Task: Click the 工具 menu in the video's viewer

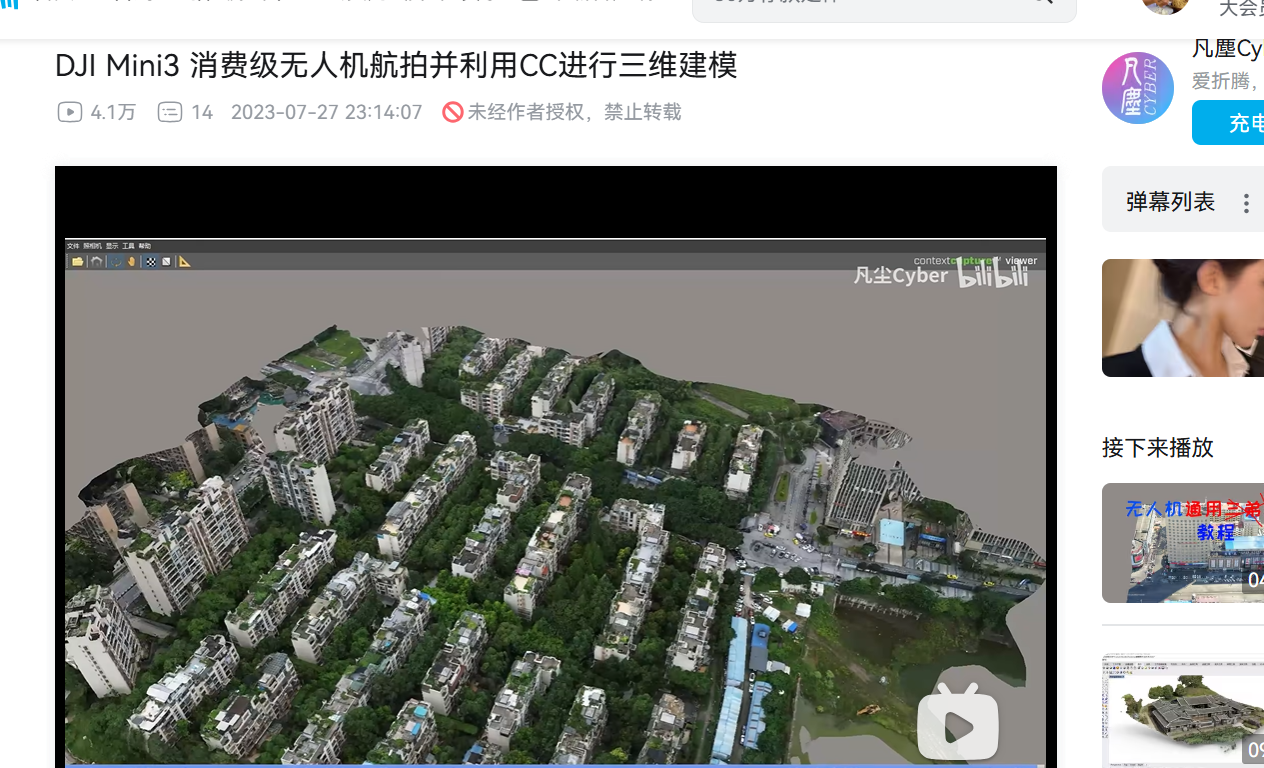Action: point(129,246)
